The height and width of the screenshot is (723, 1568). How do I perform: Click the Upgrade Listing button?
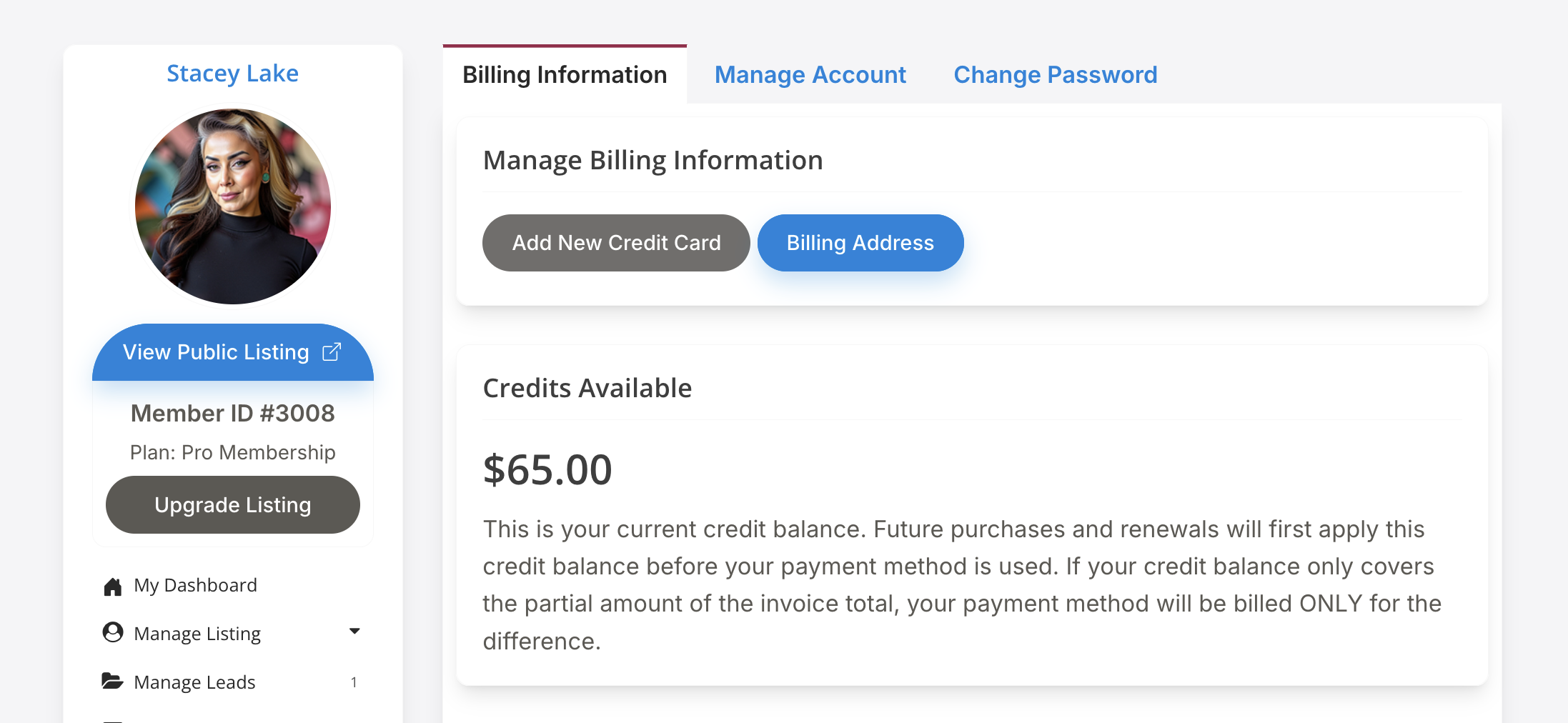[x=233, y=505]
